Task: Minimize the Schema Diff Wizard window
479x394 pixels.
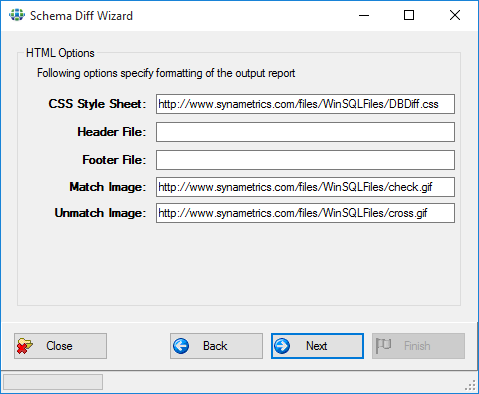Action: pos(364,15)
